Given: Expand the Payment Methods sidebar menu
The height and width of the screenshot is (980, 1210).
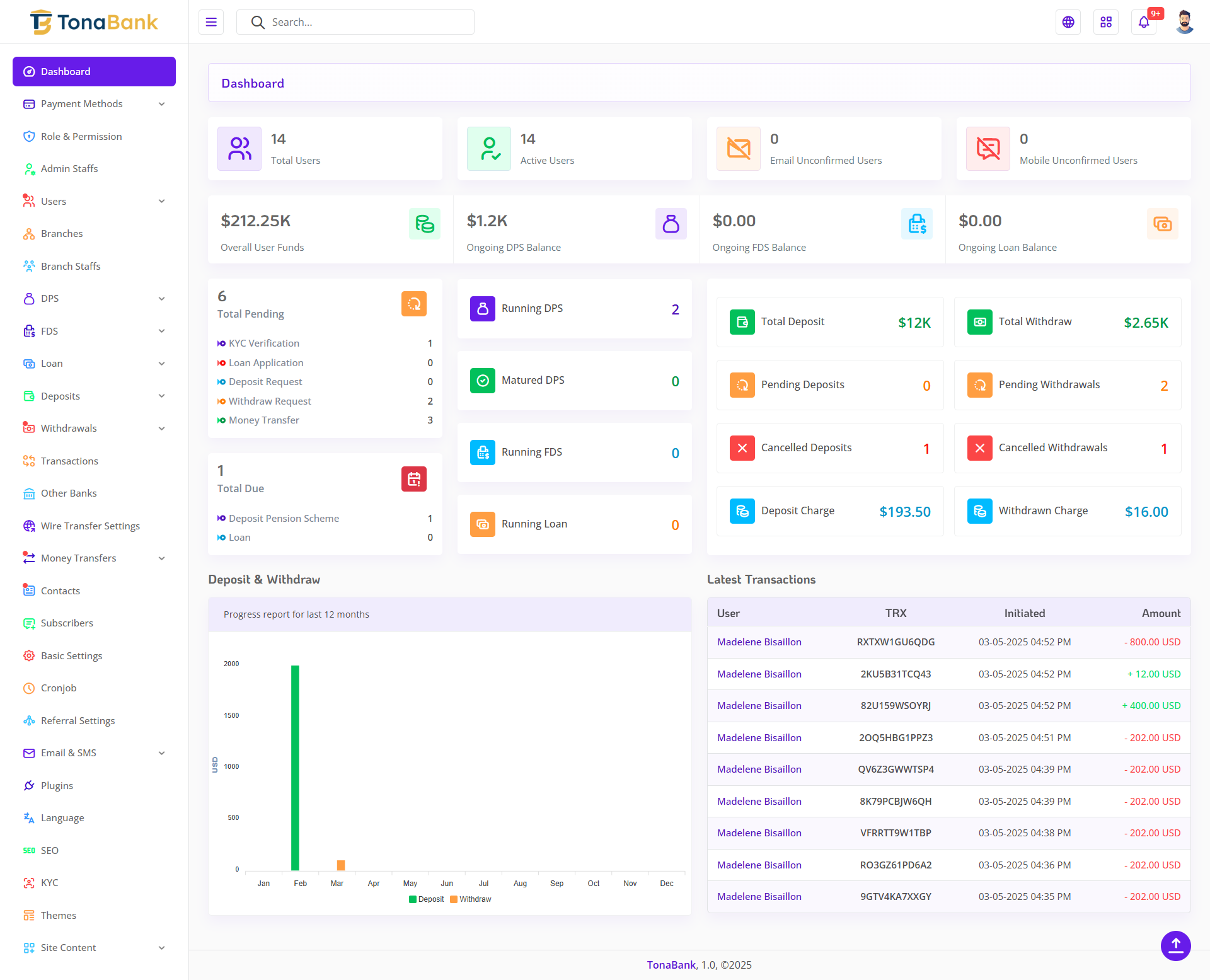Looking at the screenshot, I should click(x=95, y=104).
